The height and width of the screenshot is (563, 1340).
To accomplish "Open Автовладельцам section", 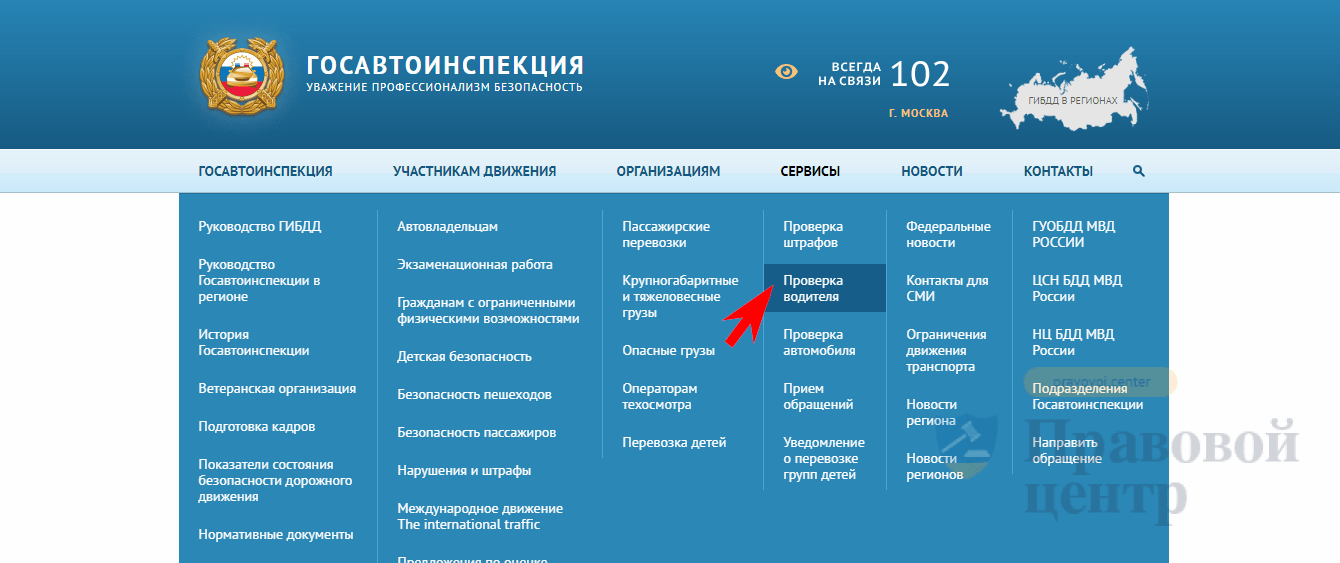I will [447, 227].
